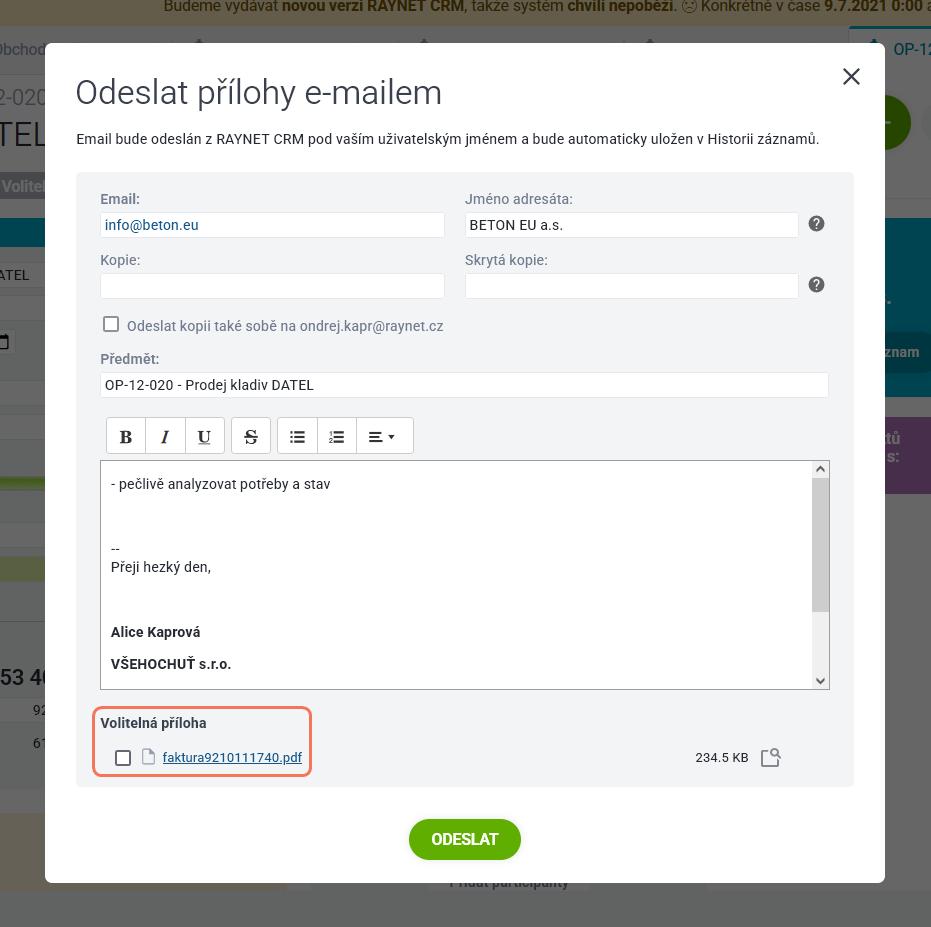Edit the Předmět subject field
The image size is (931, 927).
(464, 385)
